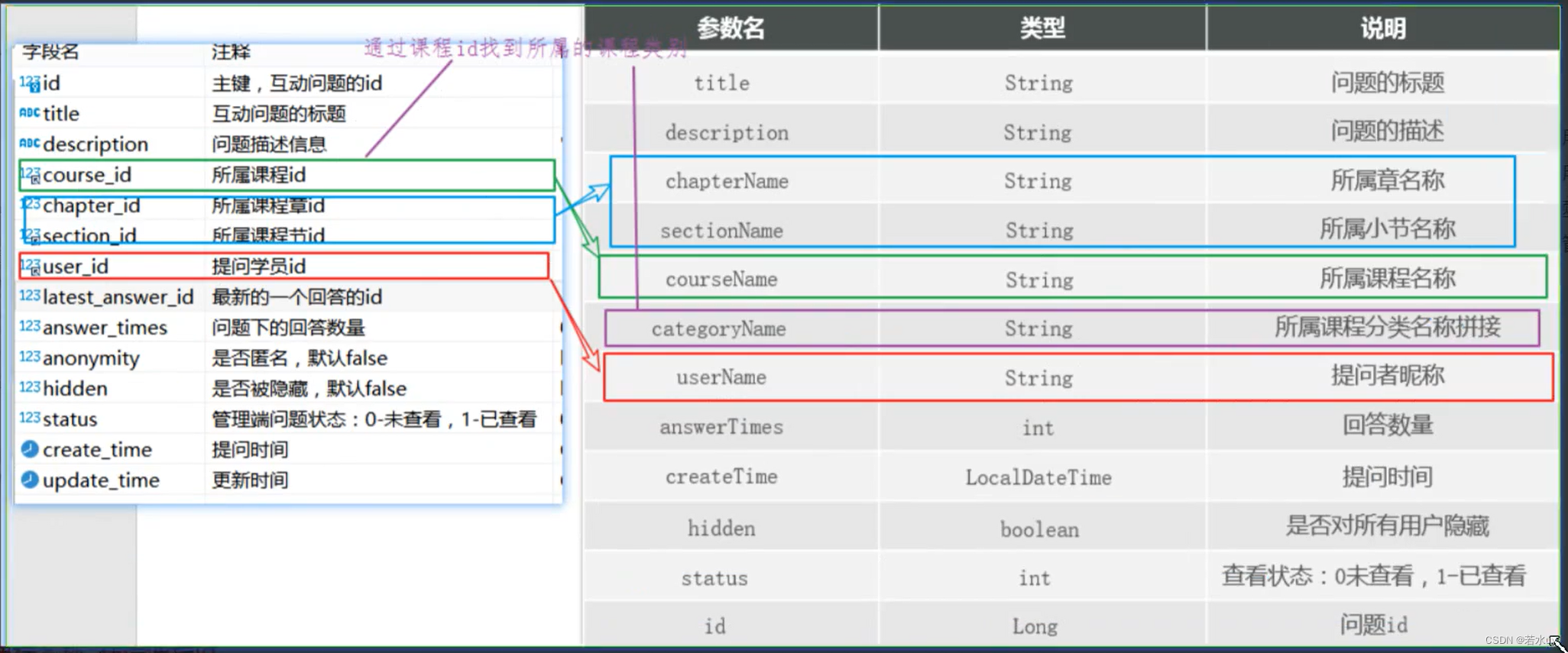This screenshot has width=1568, height=653.
Task: Select the latest_answer_id field name
Action: tap(118, 297)
